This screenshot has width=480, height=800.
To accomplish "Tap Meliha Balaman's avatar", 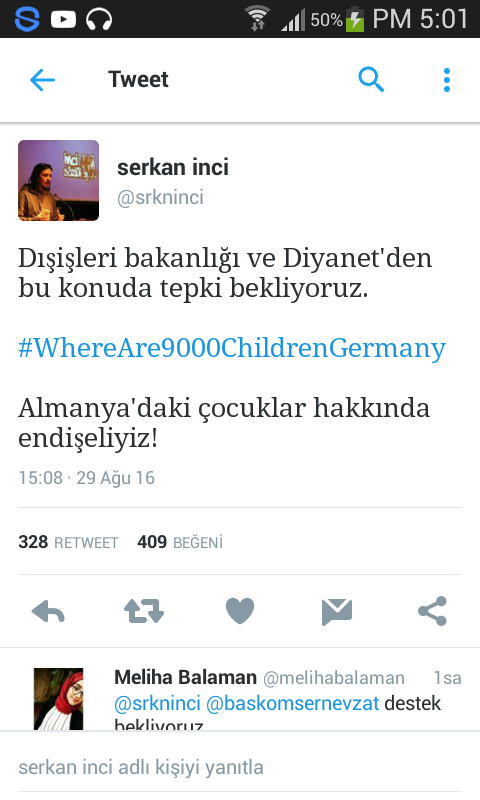I will (58, 698).
